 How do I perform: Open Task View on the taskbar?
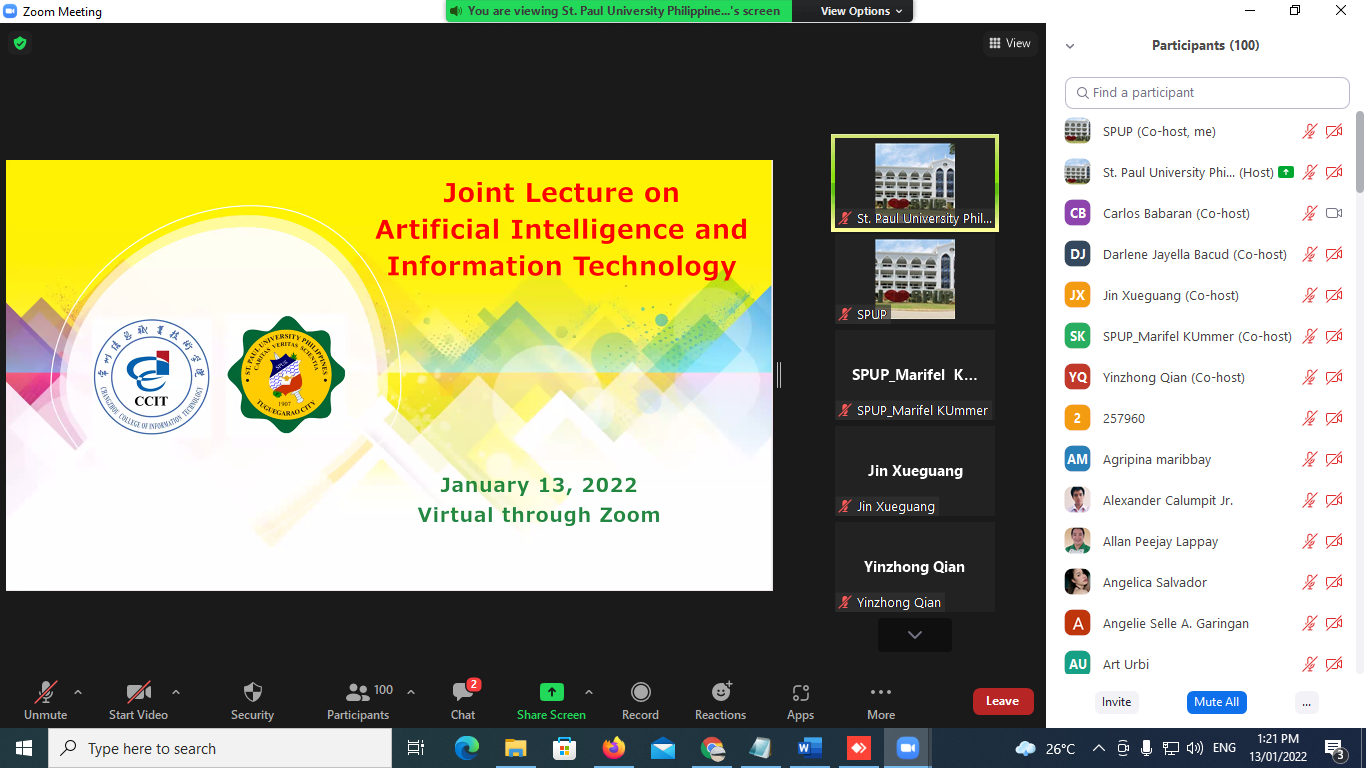(x=417, y=748)
